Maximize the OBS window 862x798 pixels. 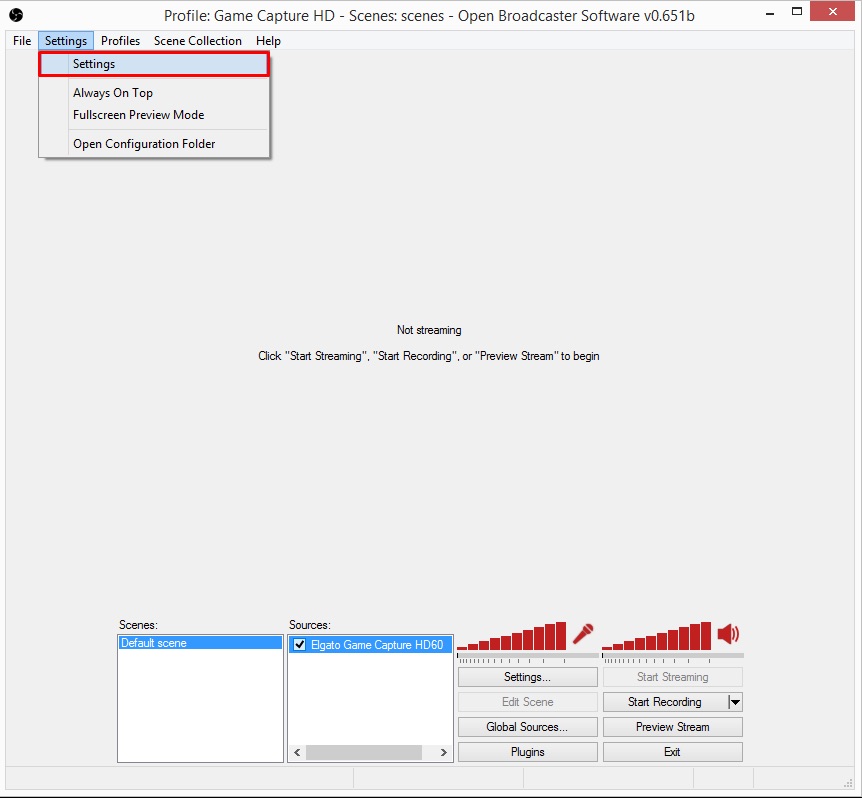tap(797, 12)
